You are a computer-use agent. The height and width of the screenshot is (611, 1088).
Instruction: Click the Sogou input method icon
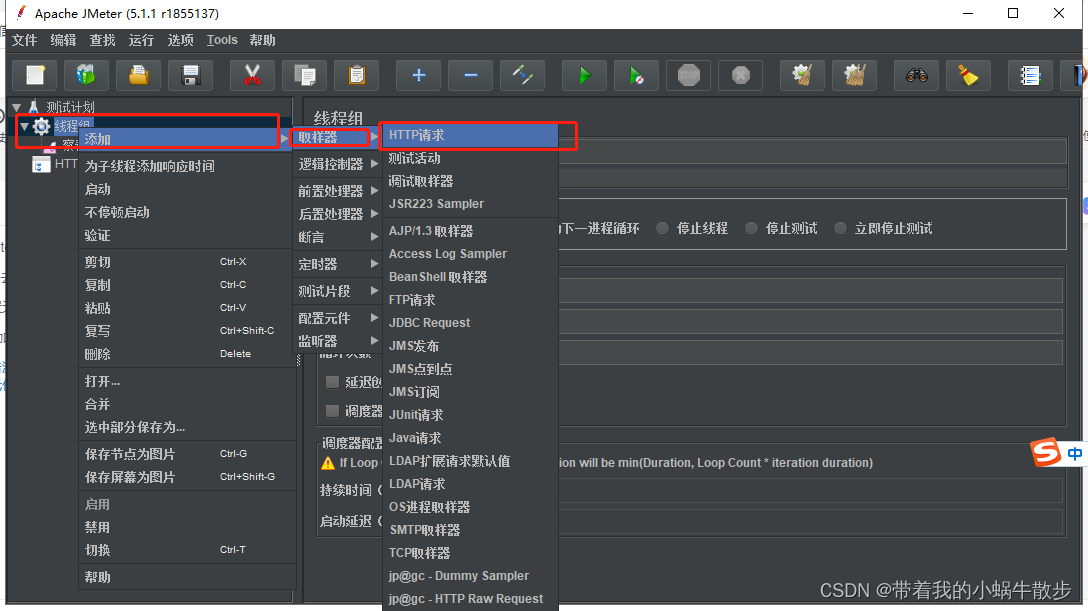click(x=1046, y=453)
